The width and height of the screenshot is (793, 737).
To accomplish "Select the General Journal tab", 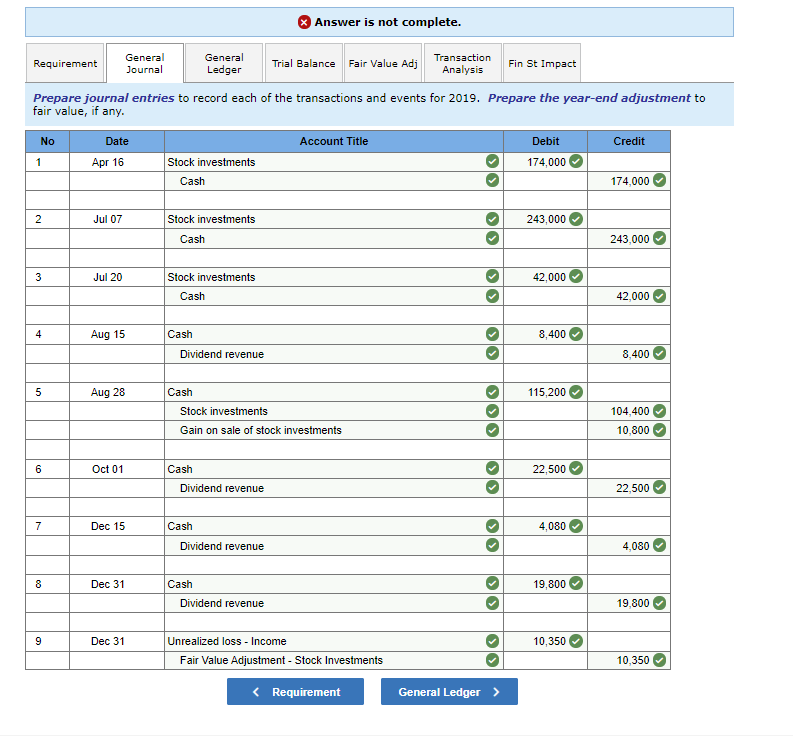I will point(145,63).
